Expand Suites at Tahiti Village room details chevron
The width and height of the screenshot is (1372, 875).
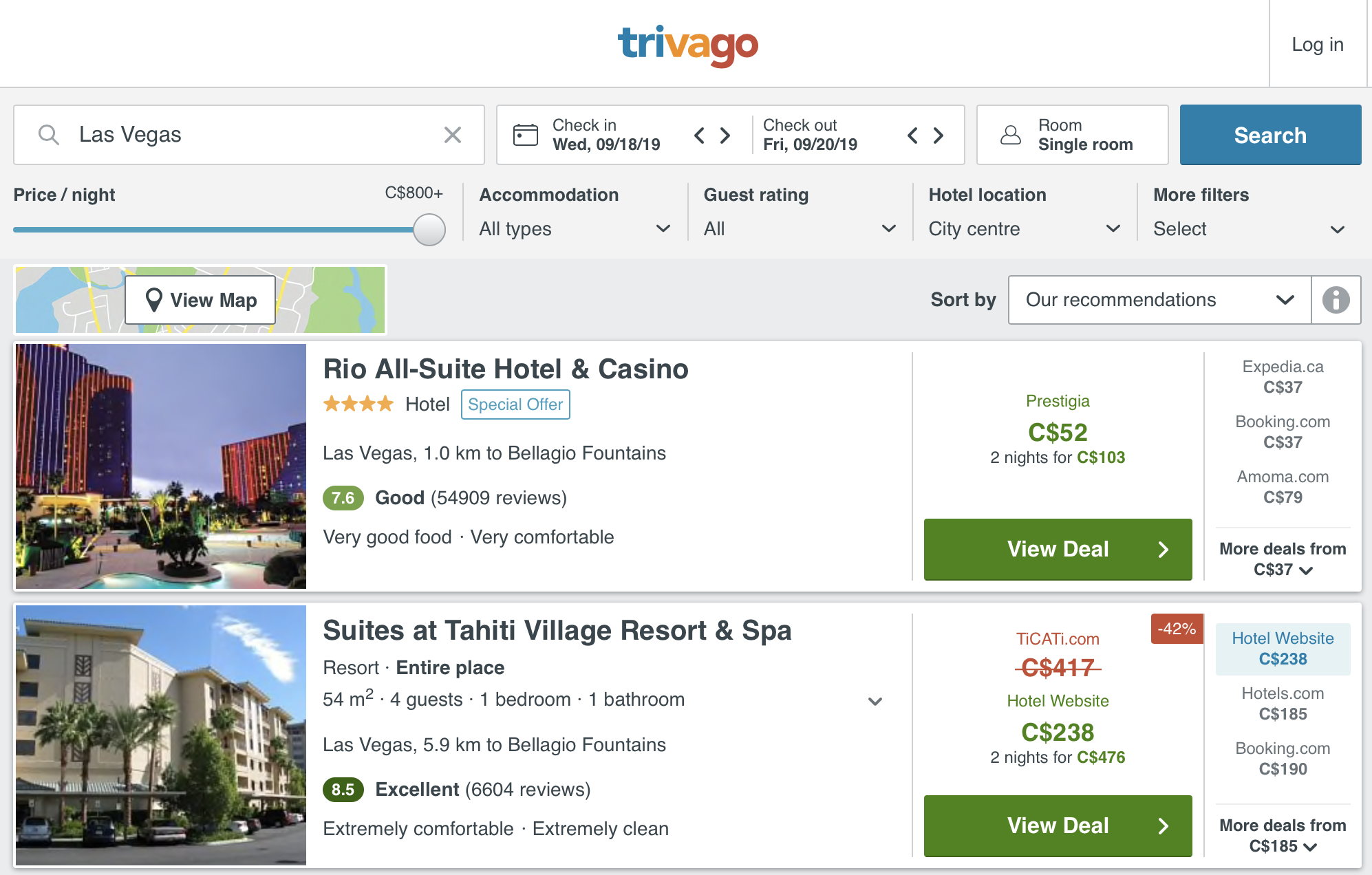pos(876,701)
